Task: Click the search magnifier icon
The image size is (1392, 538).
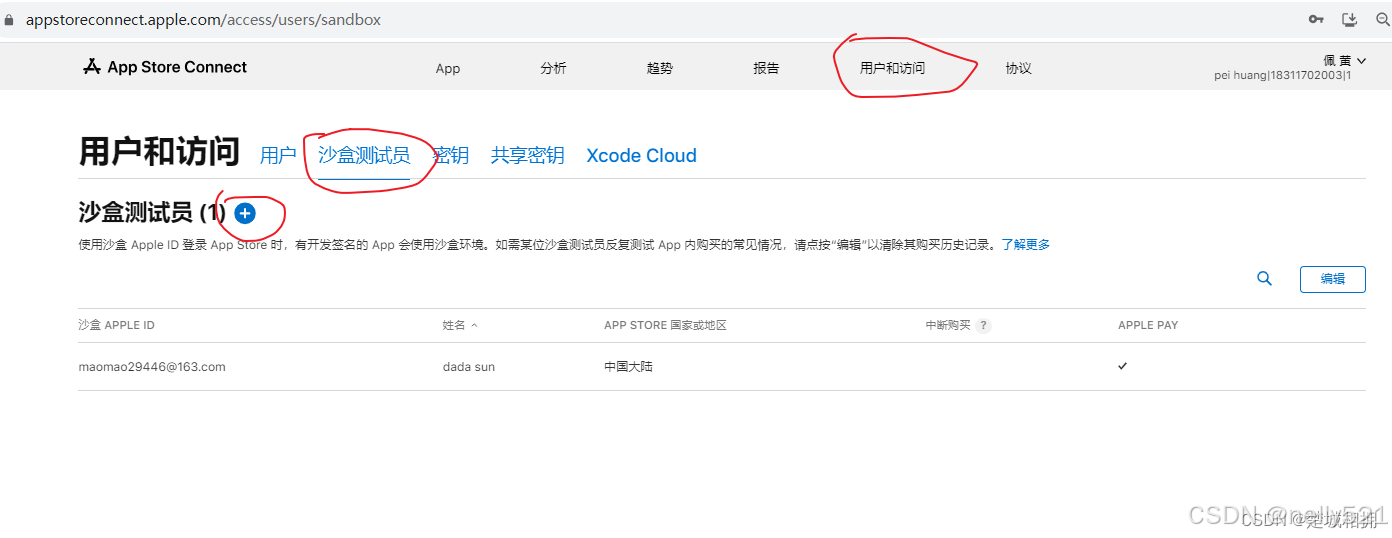Action: 1264,279
